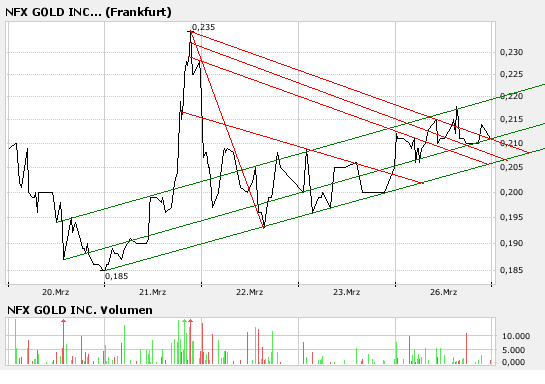Click the 0,220 price axis label
The width and height of the screenshot is (545, 384).
pos(511,96)
